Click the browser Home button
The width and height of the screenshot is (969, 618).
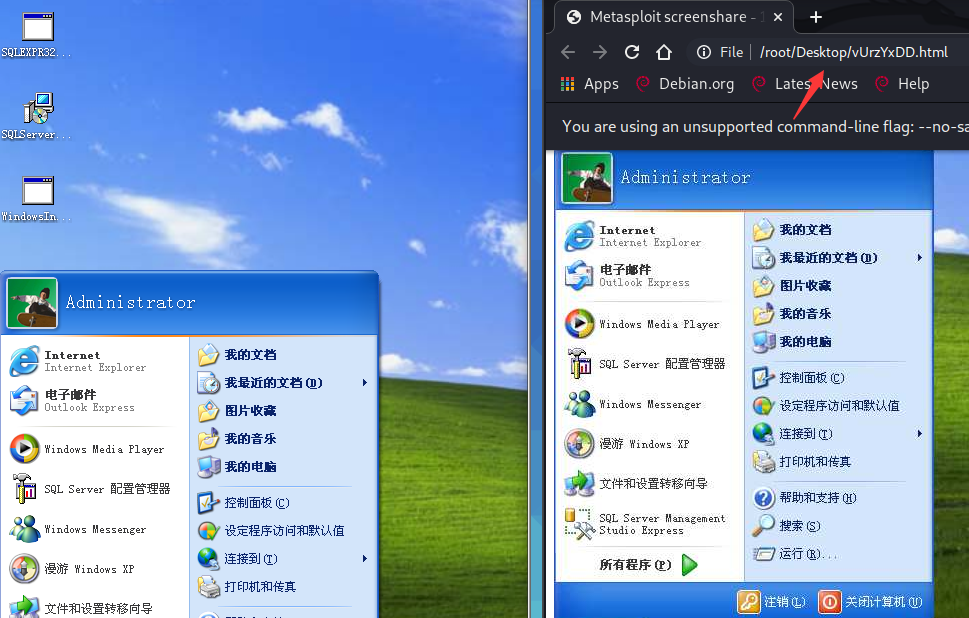coord(664,52)
